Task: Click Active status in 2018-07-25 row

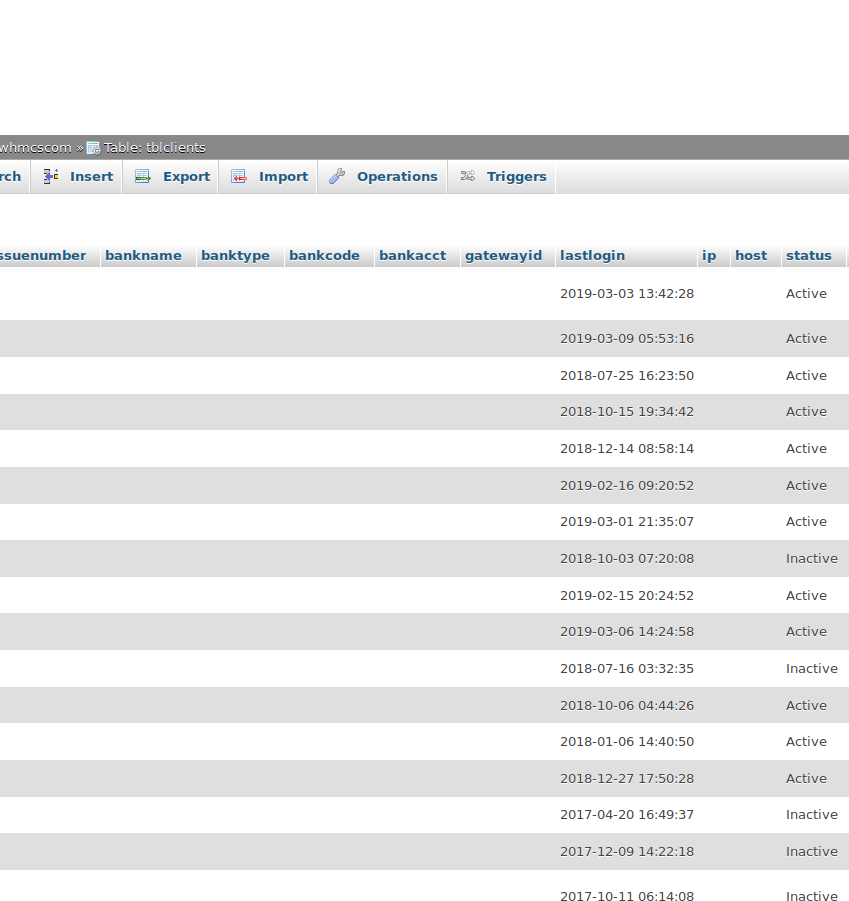Action: (x=806, y=375)
